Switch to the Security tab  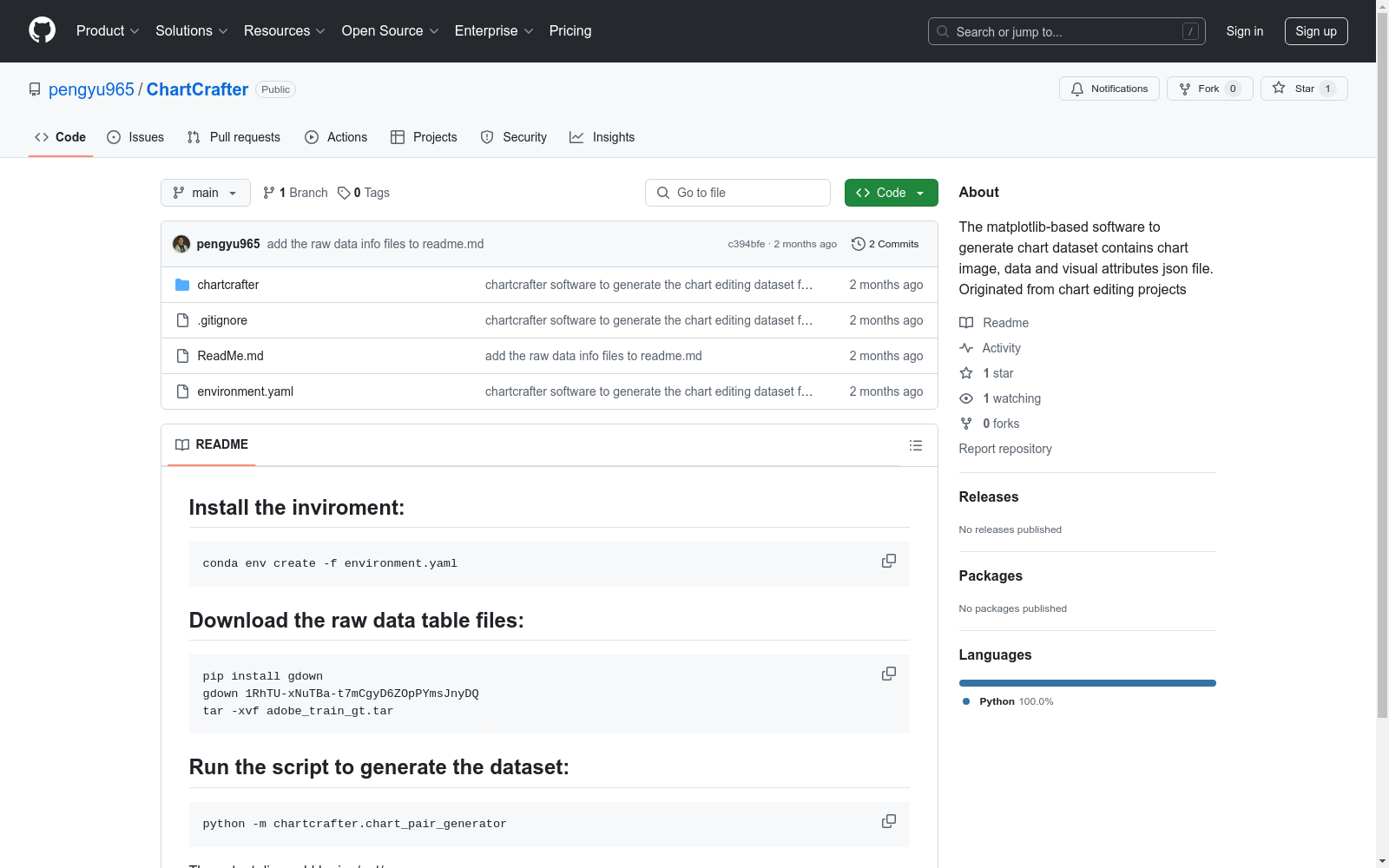coord(514,137)
